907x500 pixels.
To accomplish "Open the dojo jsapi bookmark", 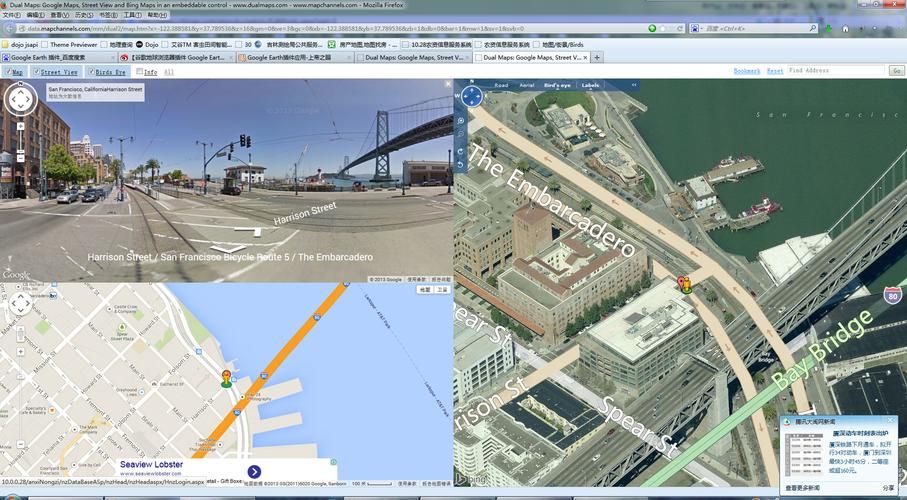I will point(19,45).
